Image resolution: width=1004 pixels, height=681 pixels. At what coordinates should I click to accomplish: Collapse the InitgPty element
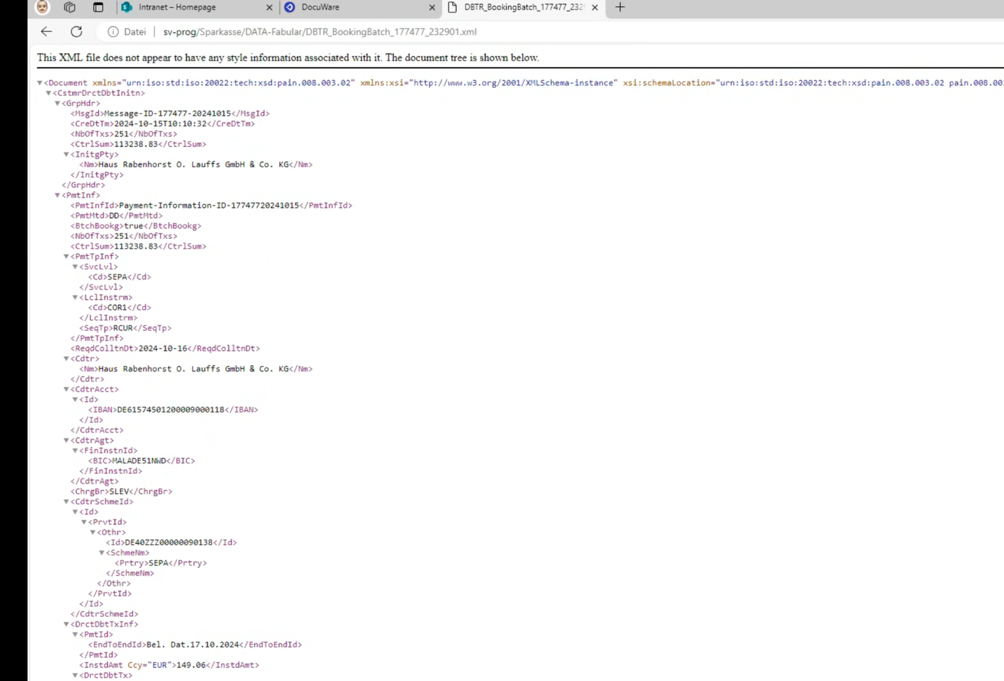pos(65,153)
